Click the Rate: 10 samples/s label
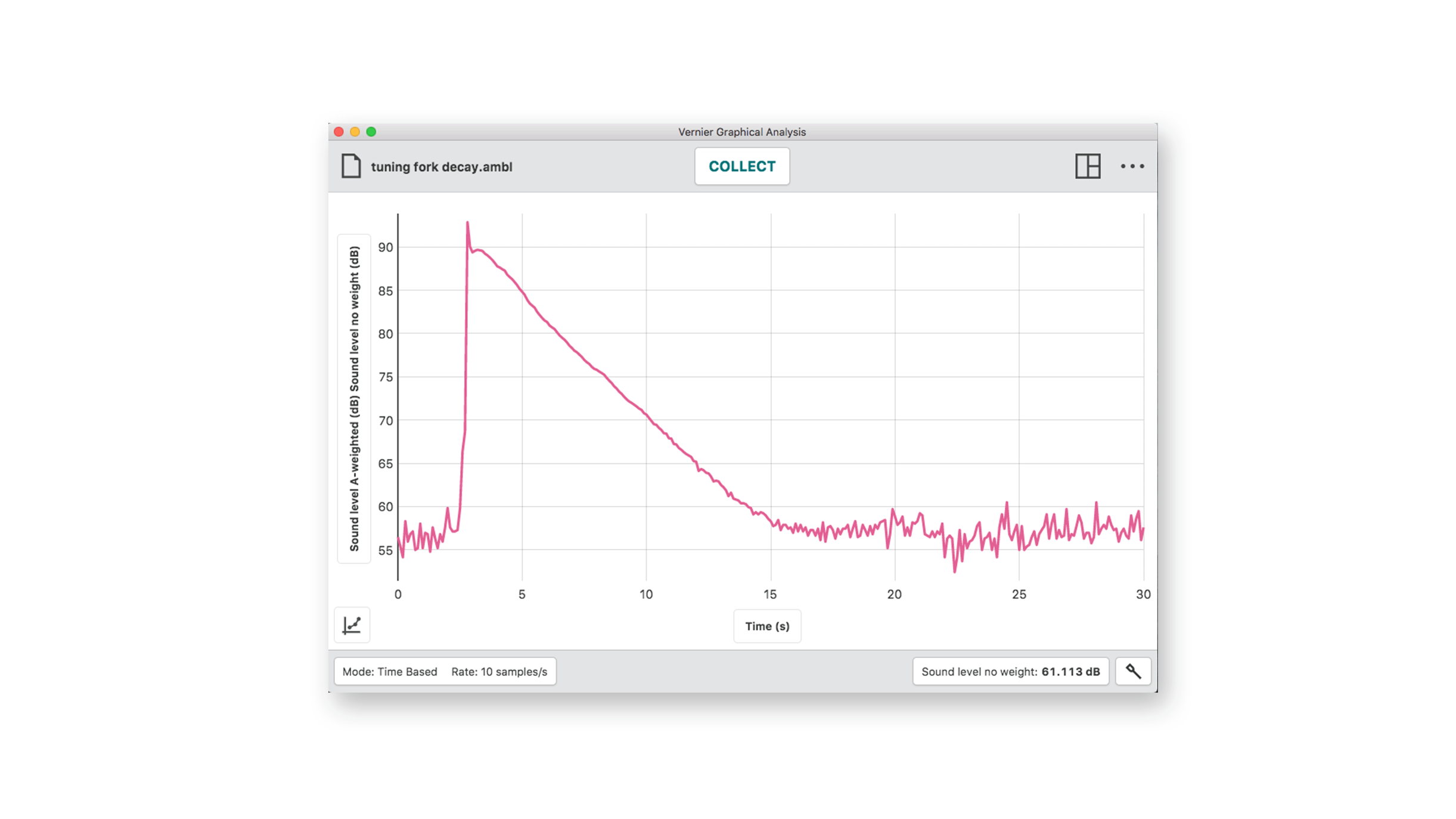This screenshot has height=819, width=1456. click(499, 671)
